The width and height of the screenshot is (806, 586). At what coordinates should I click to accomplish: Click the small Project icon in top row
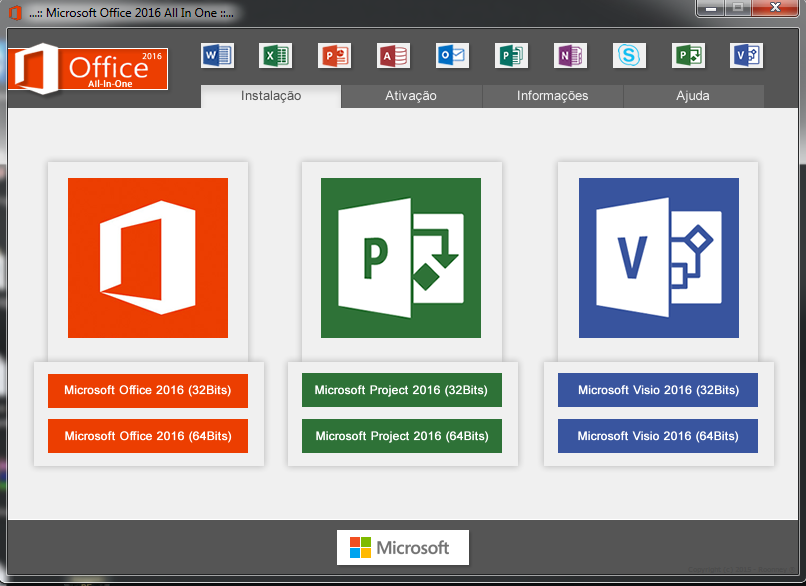pos(688,56)
